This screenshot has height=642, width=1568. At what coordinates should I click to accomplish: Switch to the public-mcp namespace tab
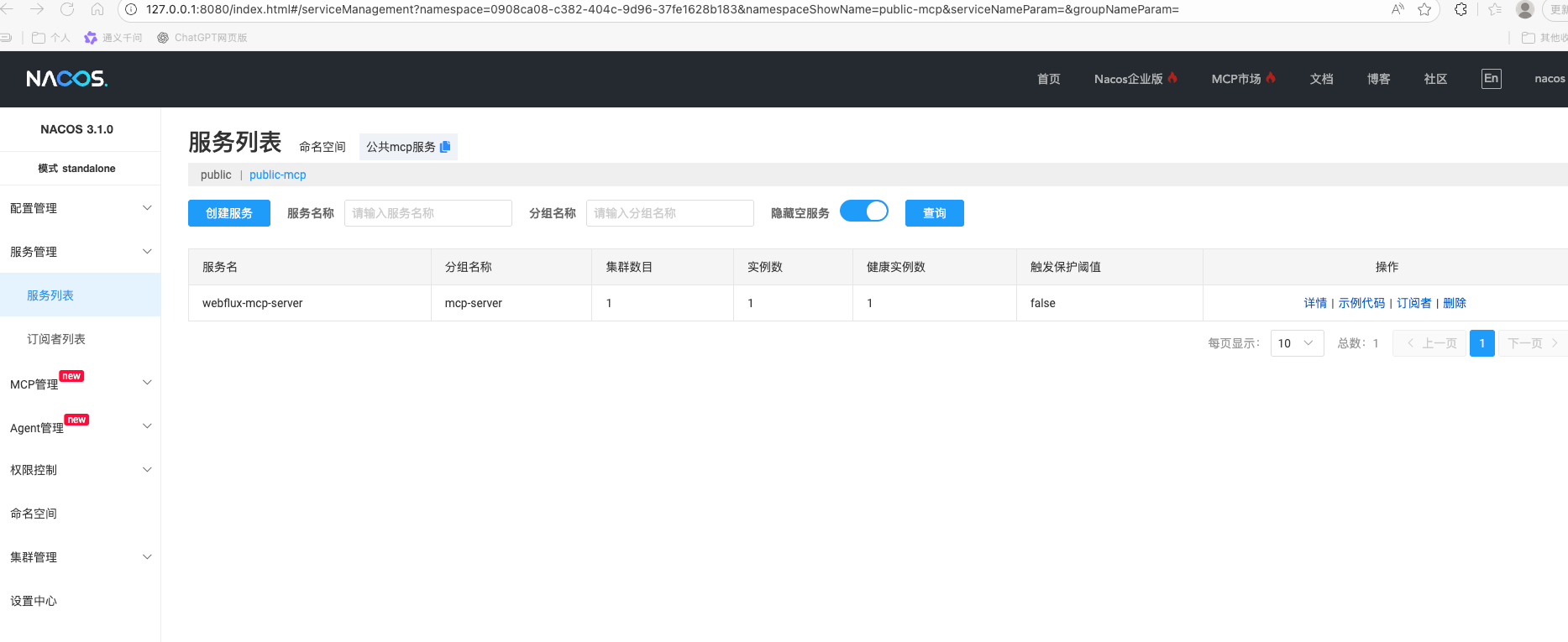(278, 175)
